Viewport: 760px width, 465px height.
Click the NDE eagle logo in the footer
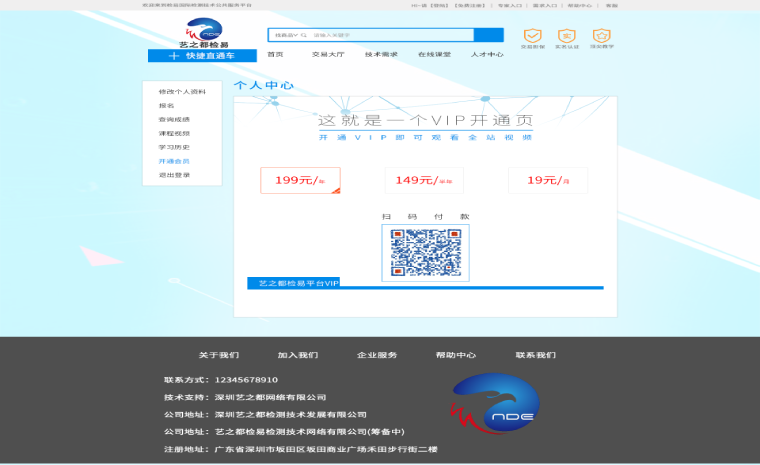coord(495,403)
